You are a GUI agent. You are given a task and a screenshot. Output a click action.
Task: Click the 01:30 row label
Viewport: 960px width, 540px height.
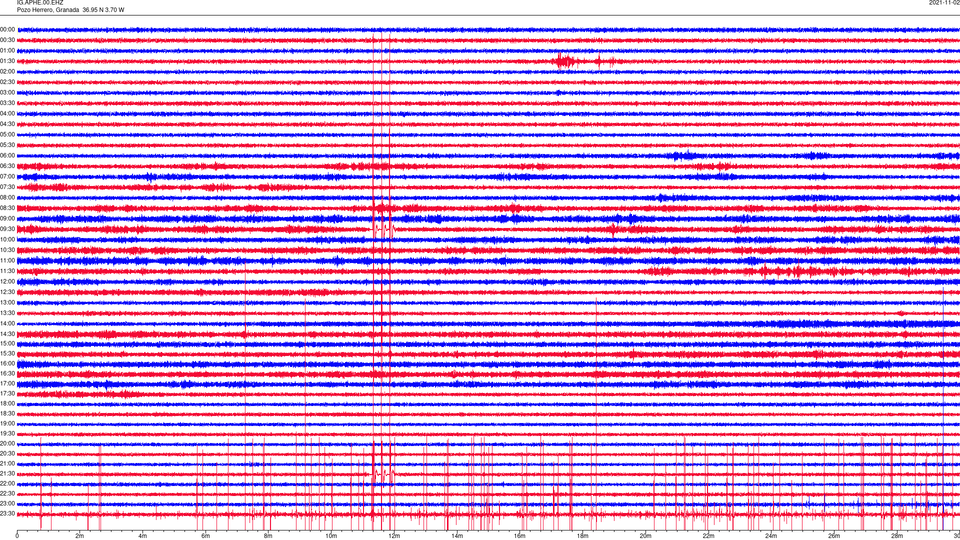click(8, 61)
